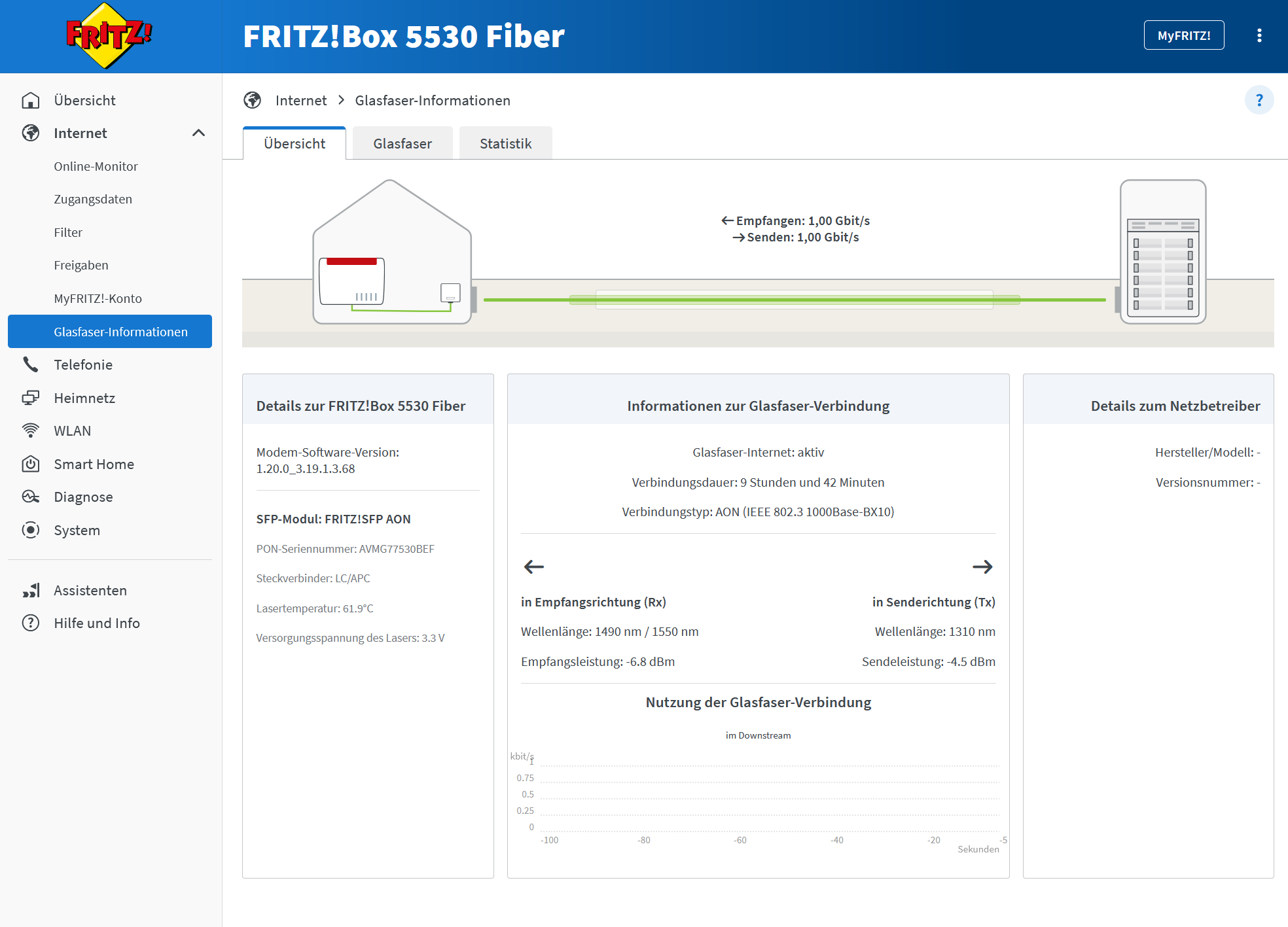Click the PON-Seriennummer: AVMG77530BEF text
The image size is (1288, 927).
tap(346, 549)
